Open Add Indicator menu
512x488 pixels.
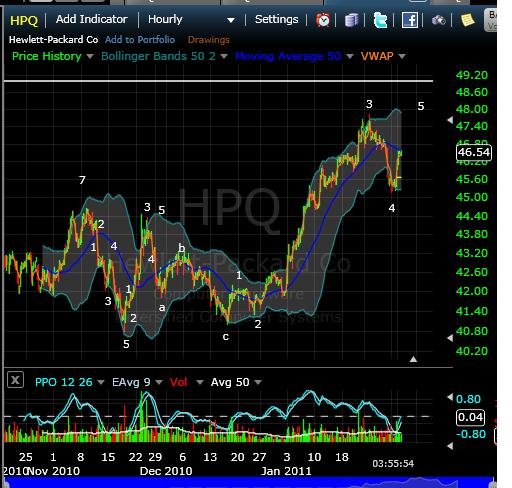92,19
